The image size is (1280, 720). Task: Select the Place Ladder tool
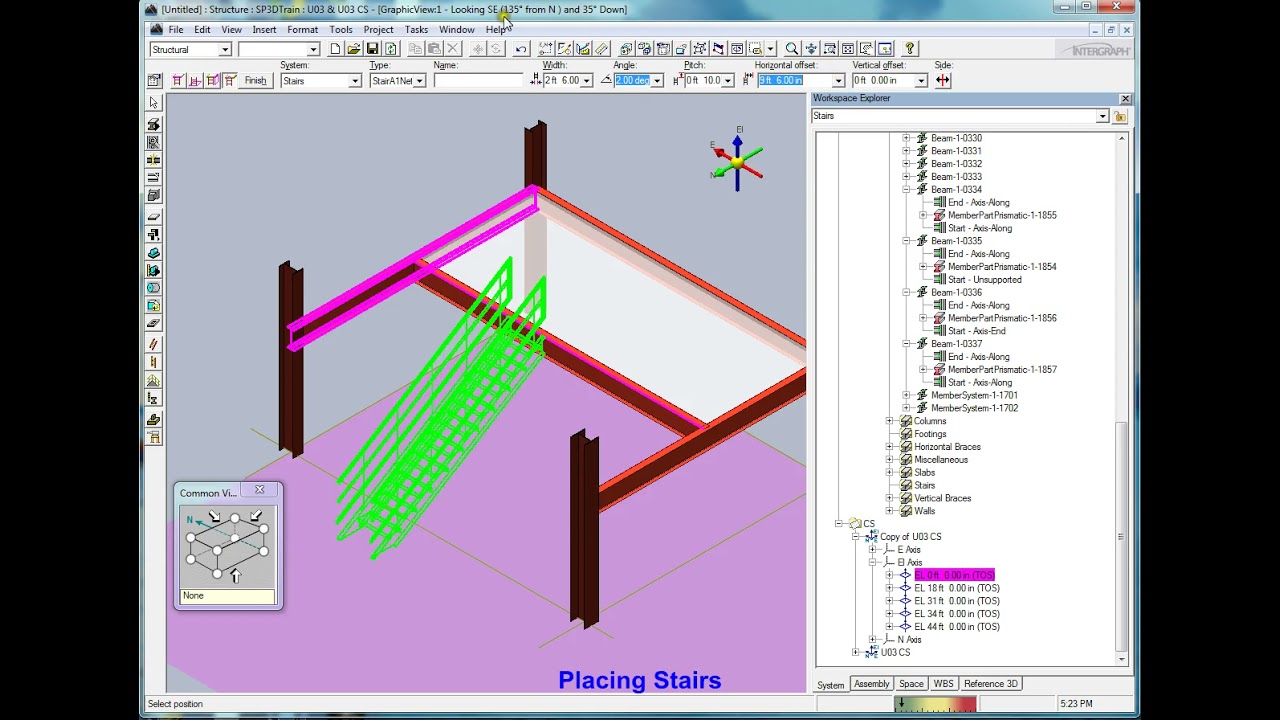pyautogui.click(x=153, y=362)
